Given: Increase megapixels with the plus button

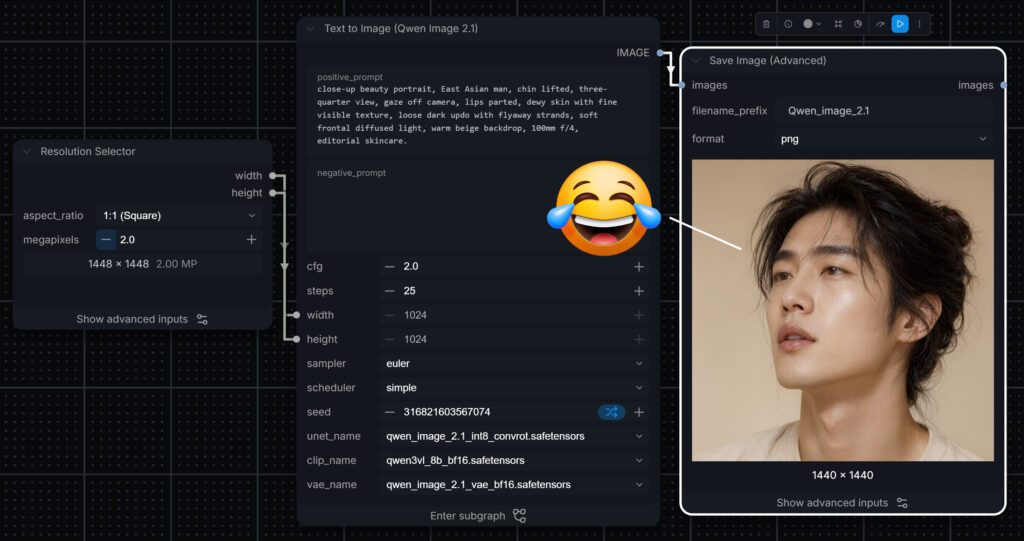Looking at the screenshot, I should (251, 240).
